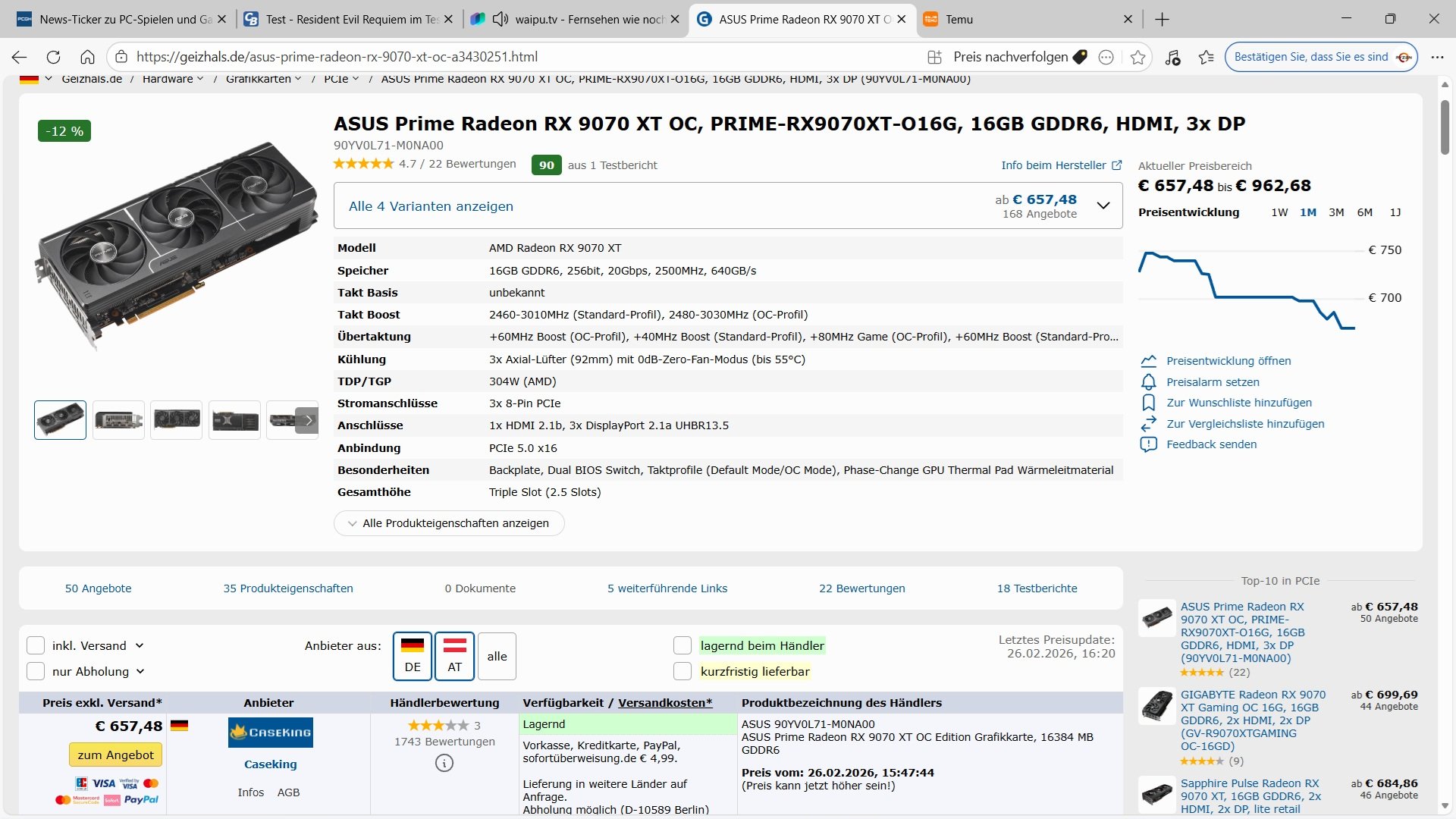The width and height of the screenshot is (1456, 819).
Task: Expand Alle Produkteigenschaften anzeigen
Action: (x=449, y=523)
